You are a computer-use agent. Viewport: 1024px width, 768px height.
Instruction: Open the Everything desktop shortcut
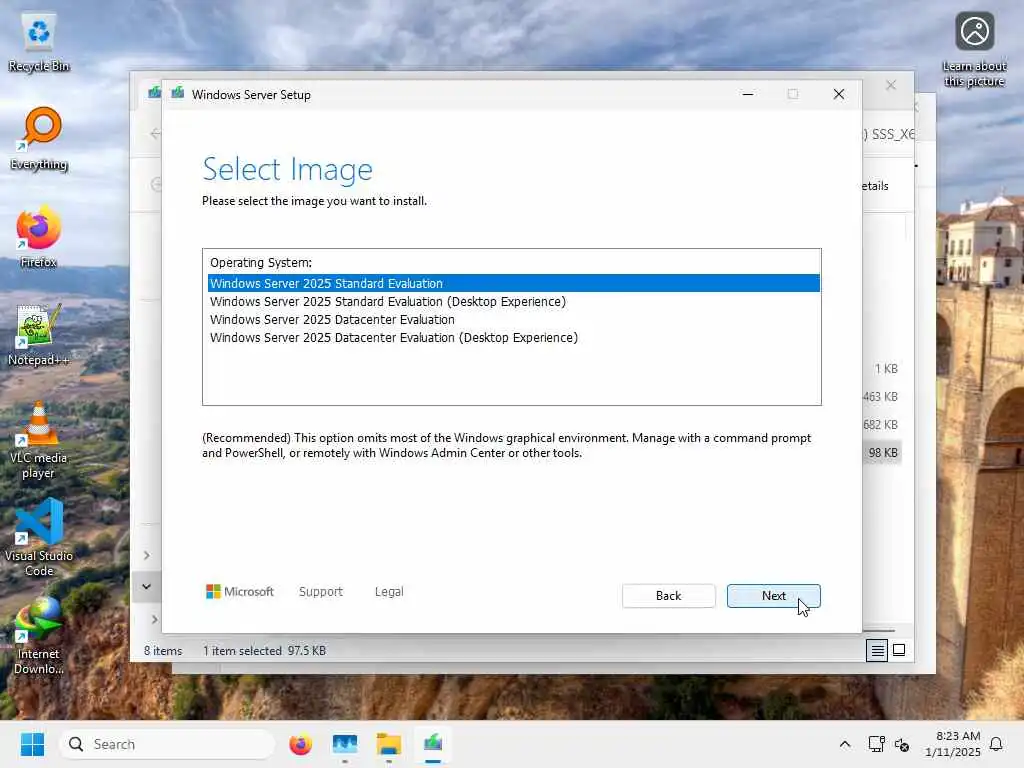[39, 139]
